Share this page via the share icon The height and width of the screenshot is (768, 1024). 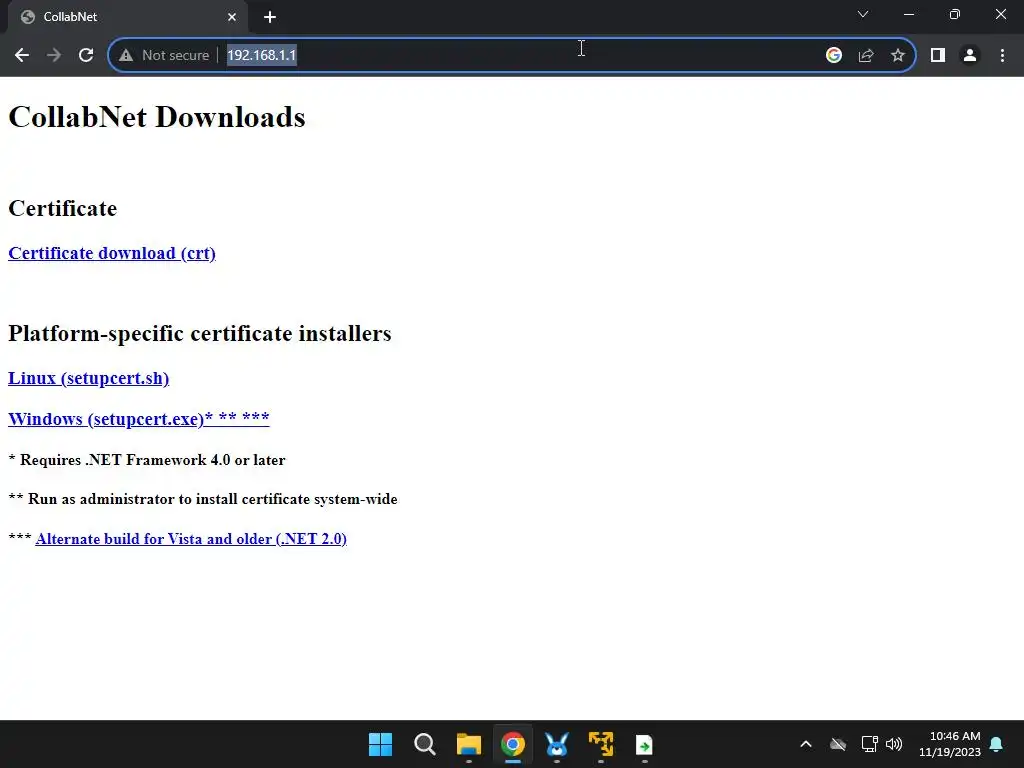866,56
